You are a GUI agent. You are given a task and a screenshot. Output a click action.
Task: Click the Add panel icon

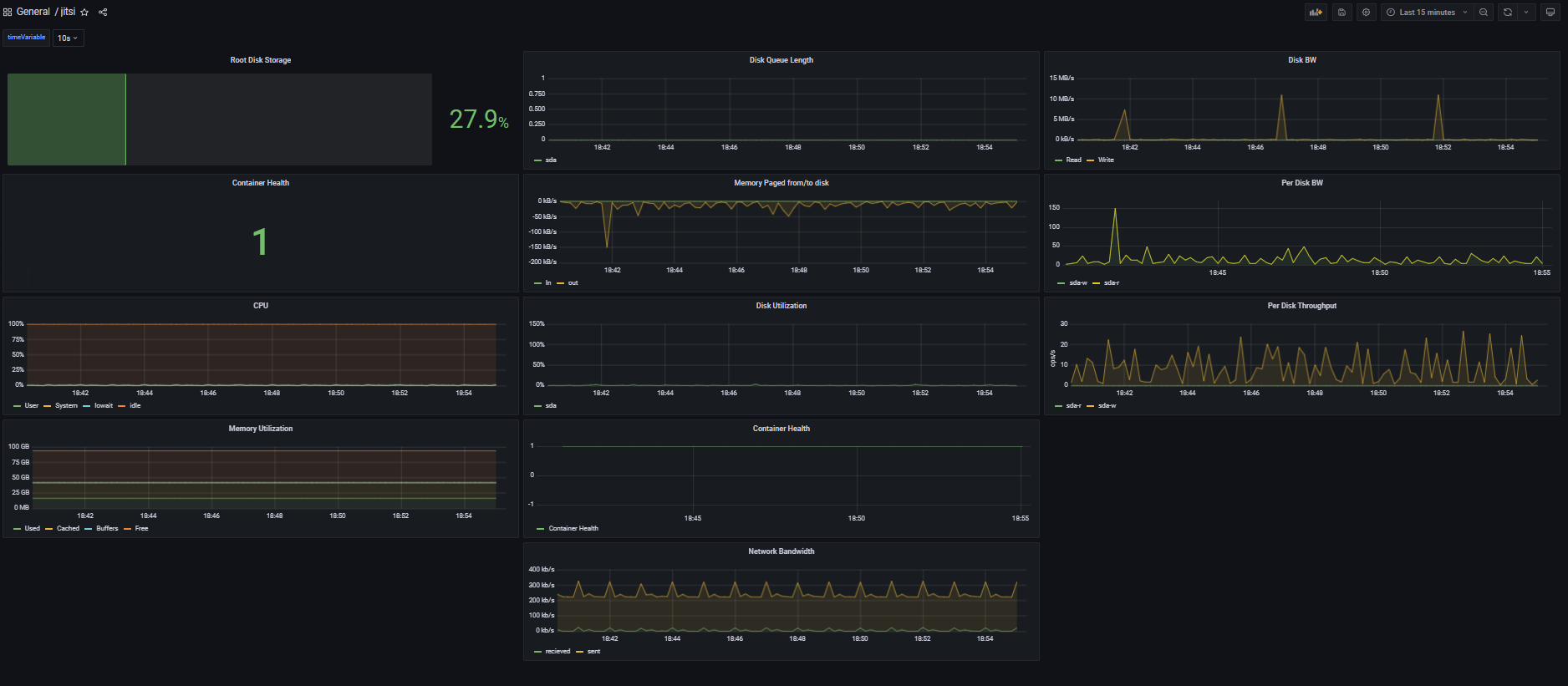1316,13
